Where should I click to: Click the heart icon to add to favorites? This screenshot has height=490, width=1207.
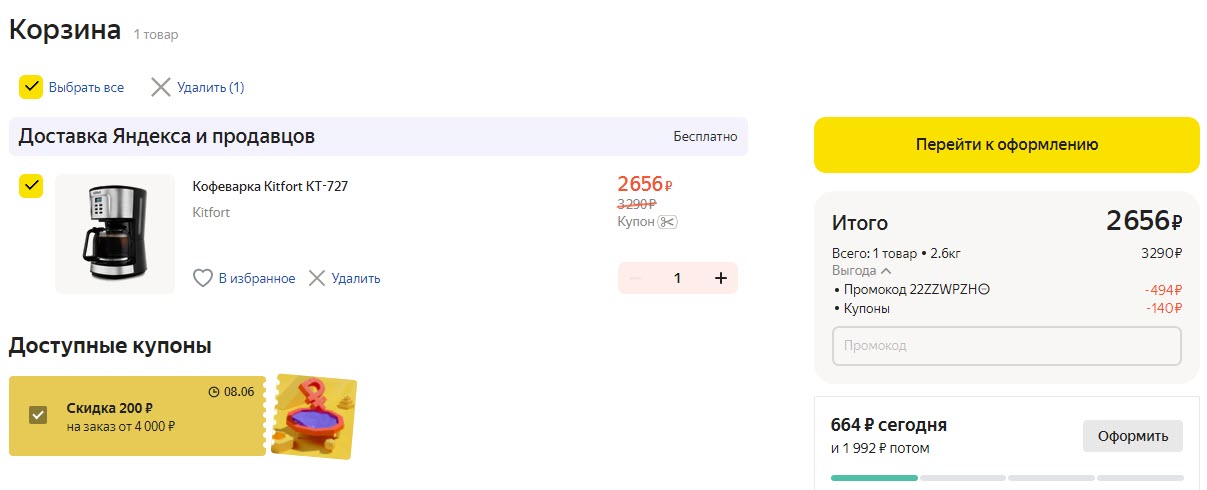click(203, 278)
